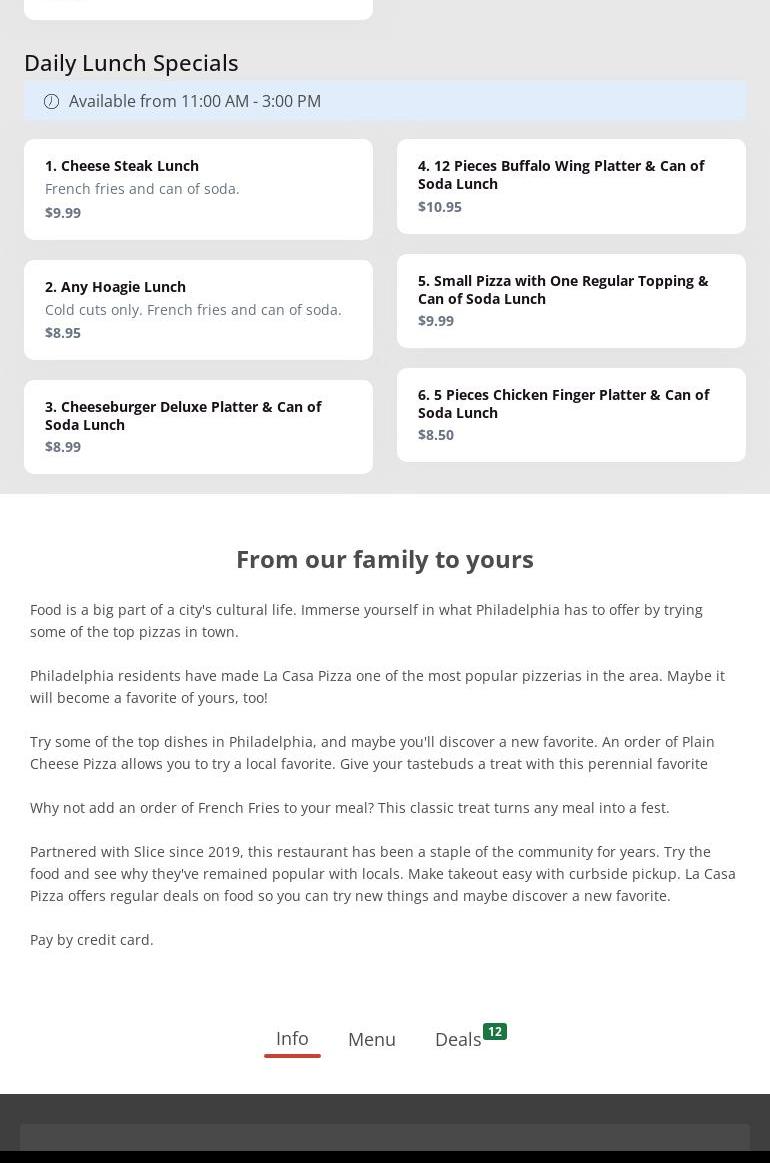
Task: Click the partially visible card at top
Action: pos(198,8)
